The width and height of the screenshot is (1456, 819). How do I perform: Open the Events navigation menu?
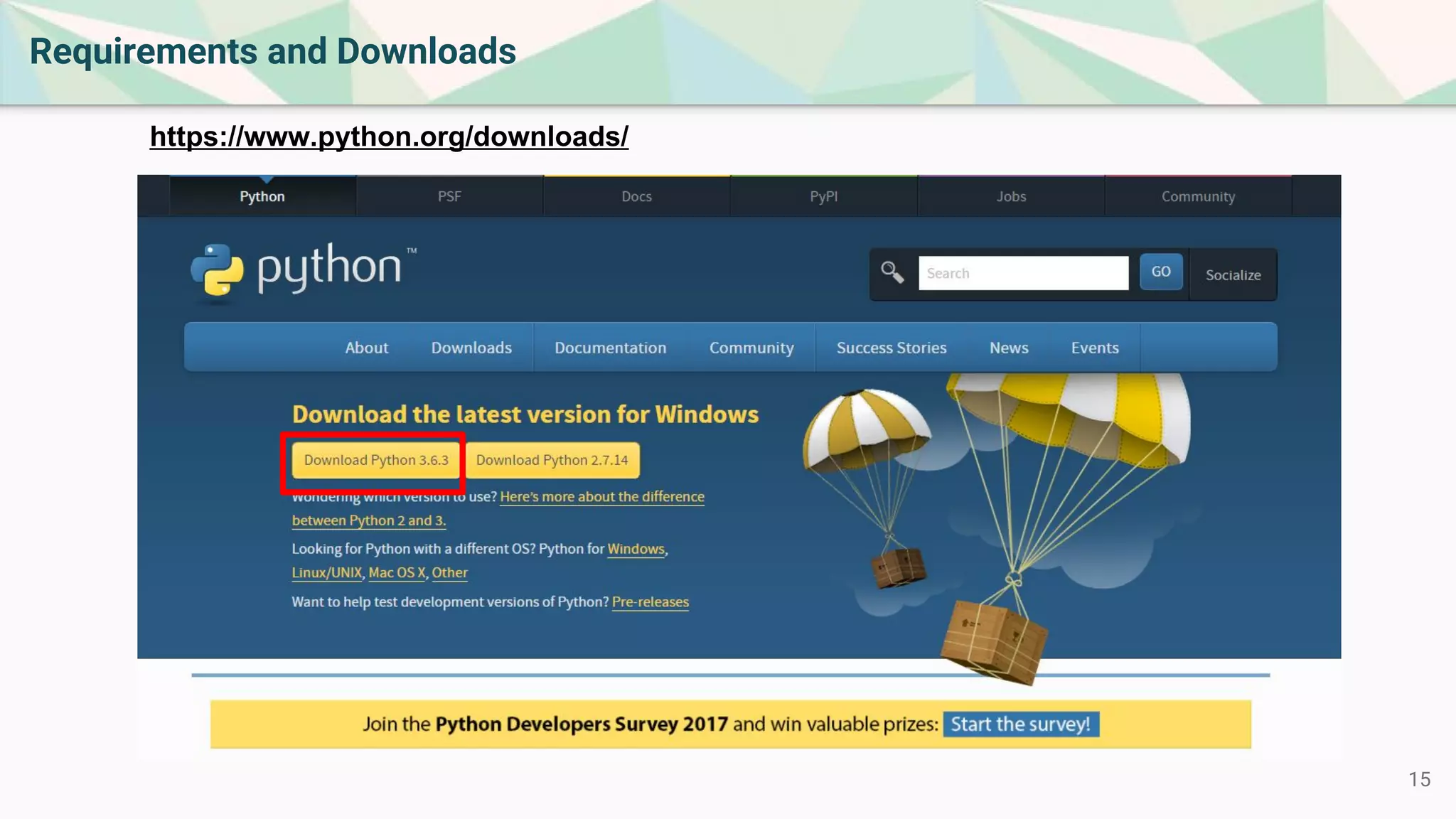click(1095, 348)
